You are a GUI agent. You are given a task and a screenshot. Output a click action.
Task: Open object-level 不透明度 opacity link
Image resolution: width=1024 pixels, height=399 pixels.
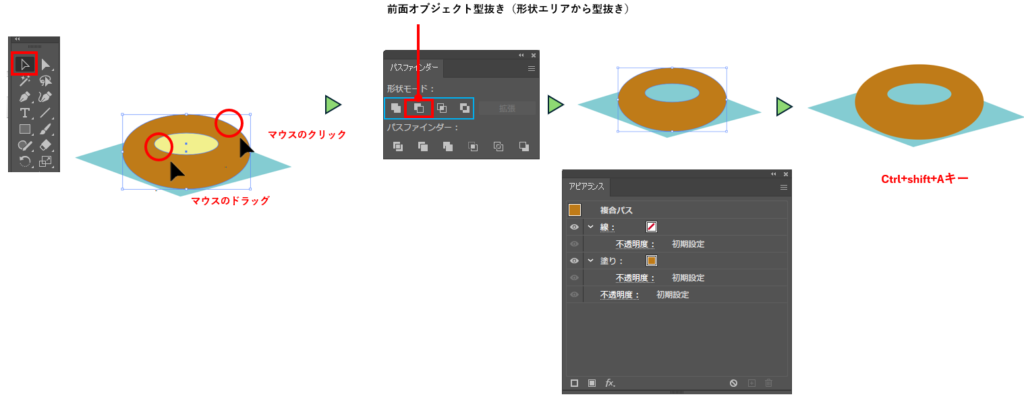tap(620, 295)
